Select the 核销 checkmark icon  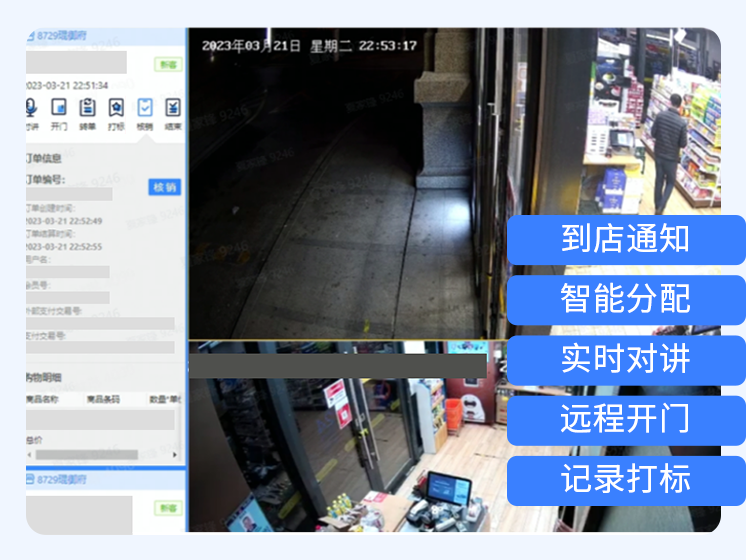click(x=145, y=108)
